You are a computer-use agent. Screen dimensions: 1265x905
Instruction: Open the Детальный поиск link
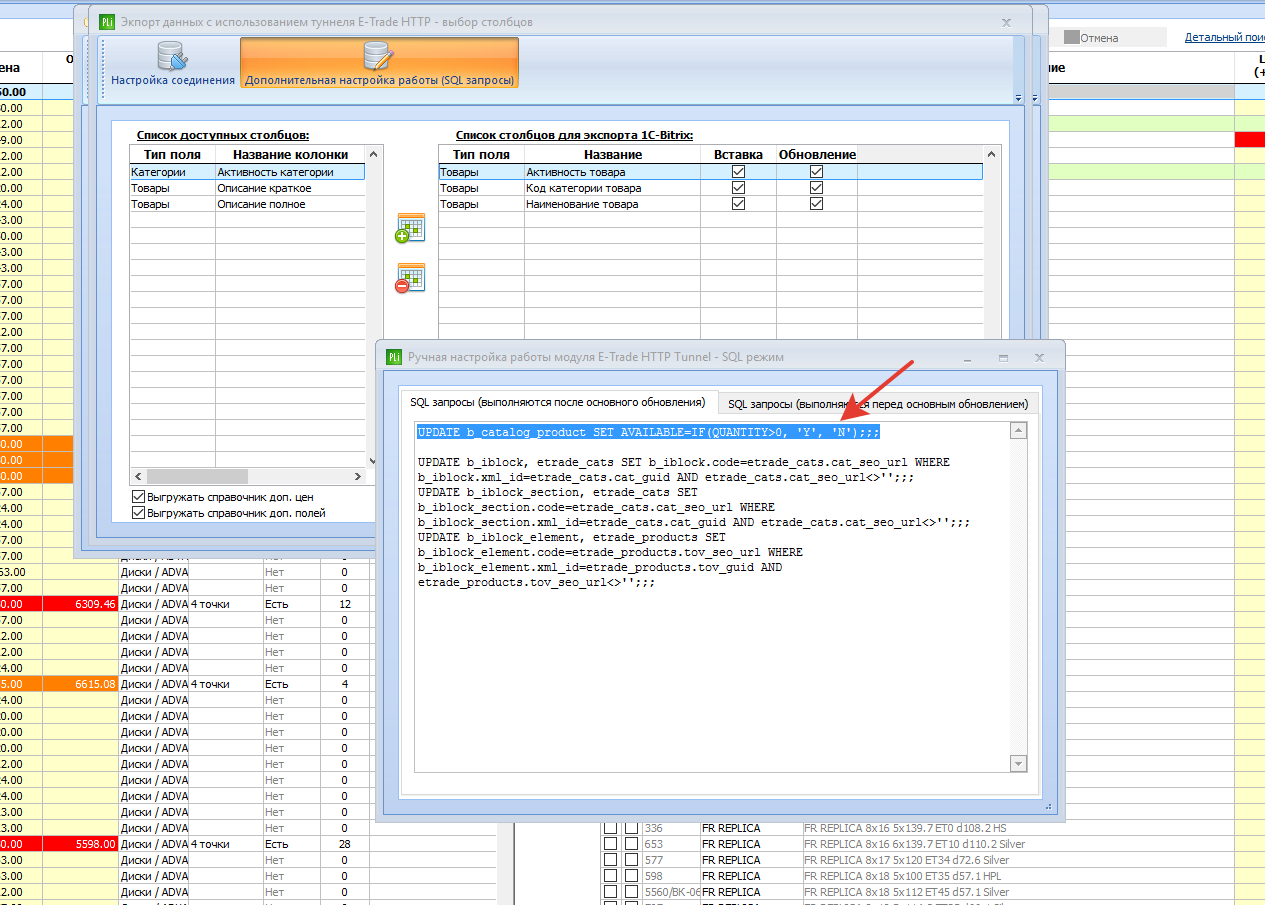[1225, 37]
